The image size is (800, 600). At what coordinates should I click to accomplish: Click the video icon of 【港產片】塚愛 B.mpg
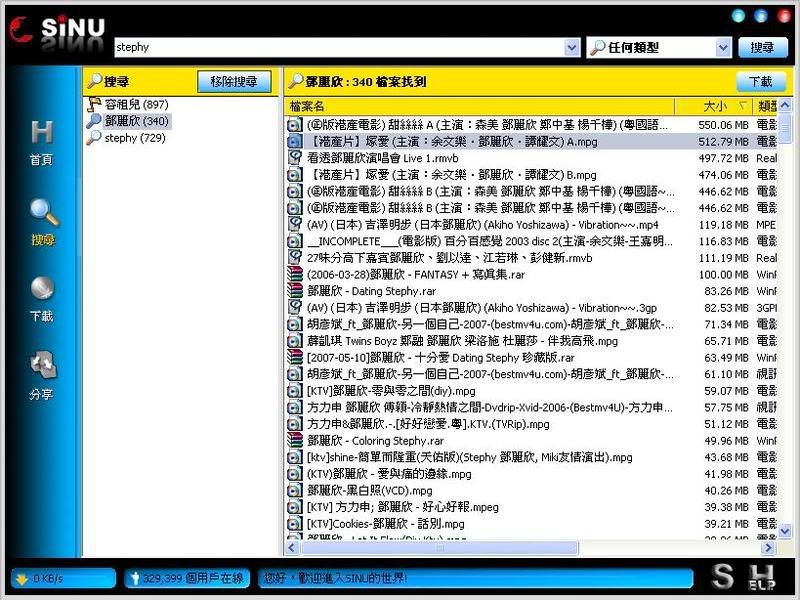294,174
